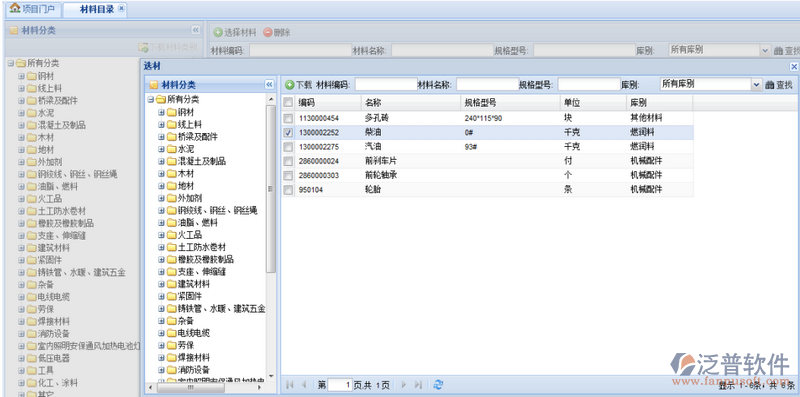800x397 pixels.
Task: Click the green 下载 download icon
Action: (289, 85)
